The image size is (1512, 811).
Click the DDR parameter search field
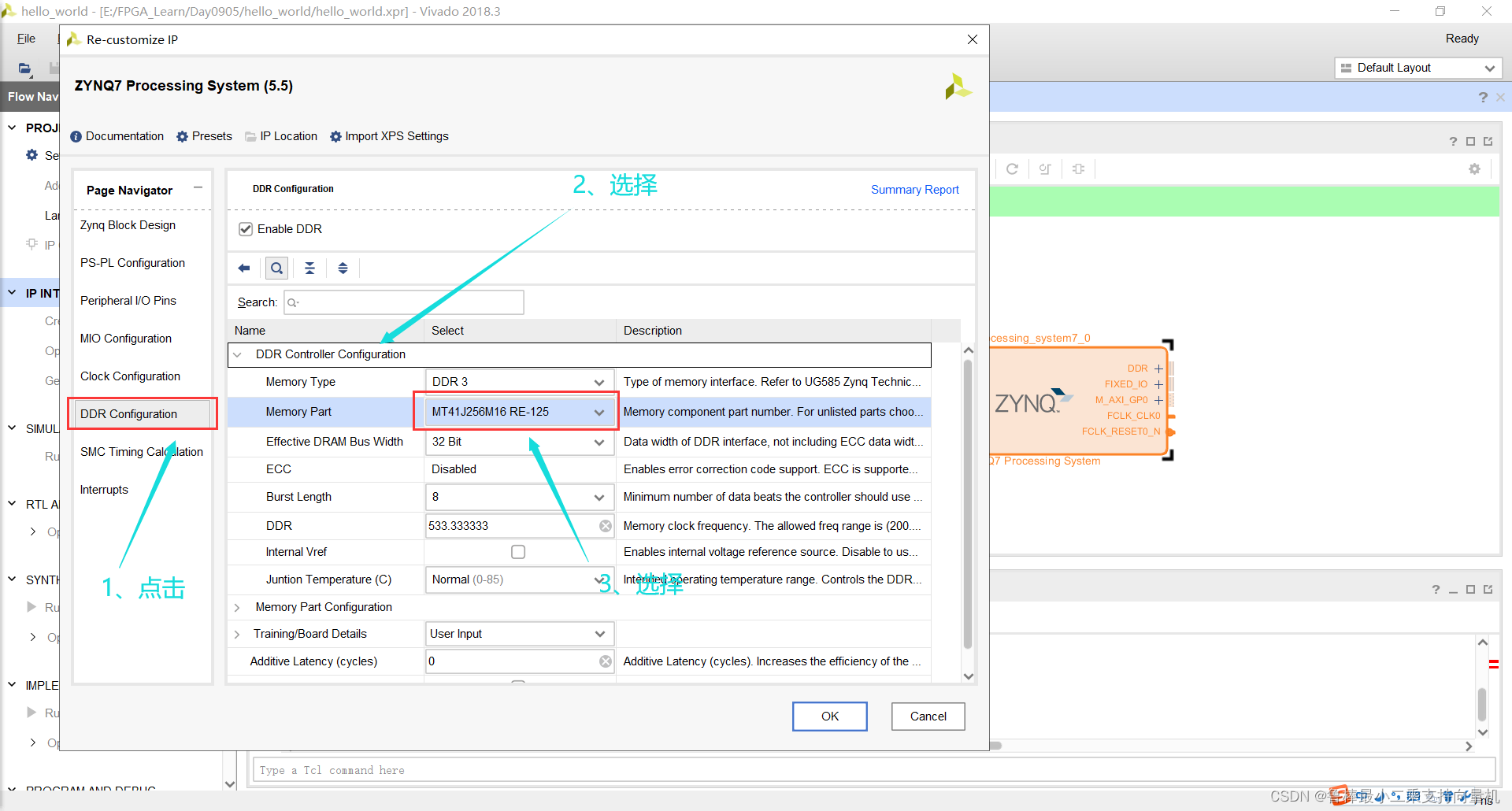point(404,302)
